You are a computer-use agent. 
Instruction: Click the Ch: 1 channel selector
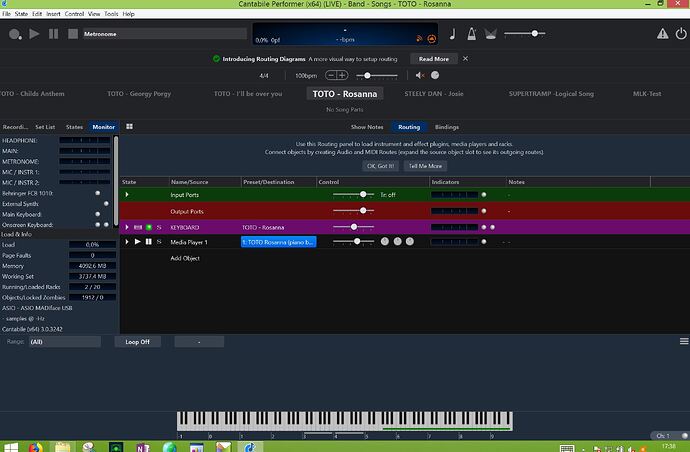click(x=670, y=436)
